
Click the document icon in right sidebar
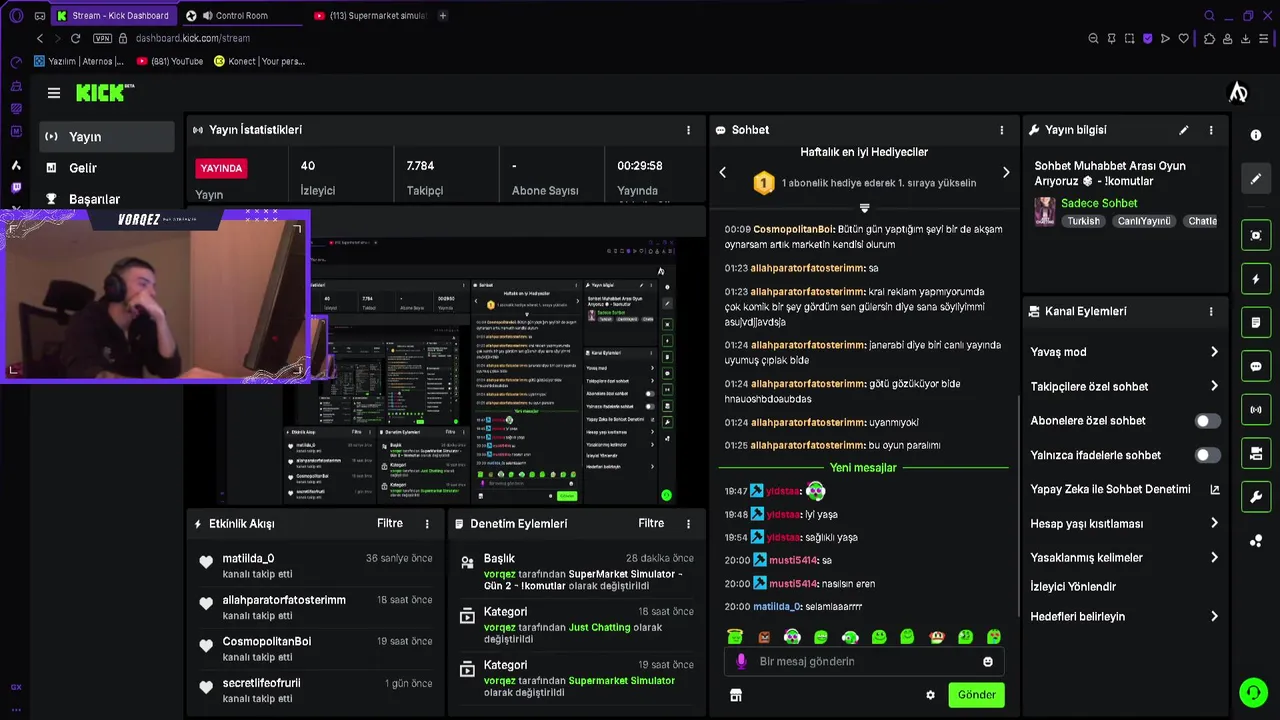point(1256,323)
